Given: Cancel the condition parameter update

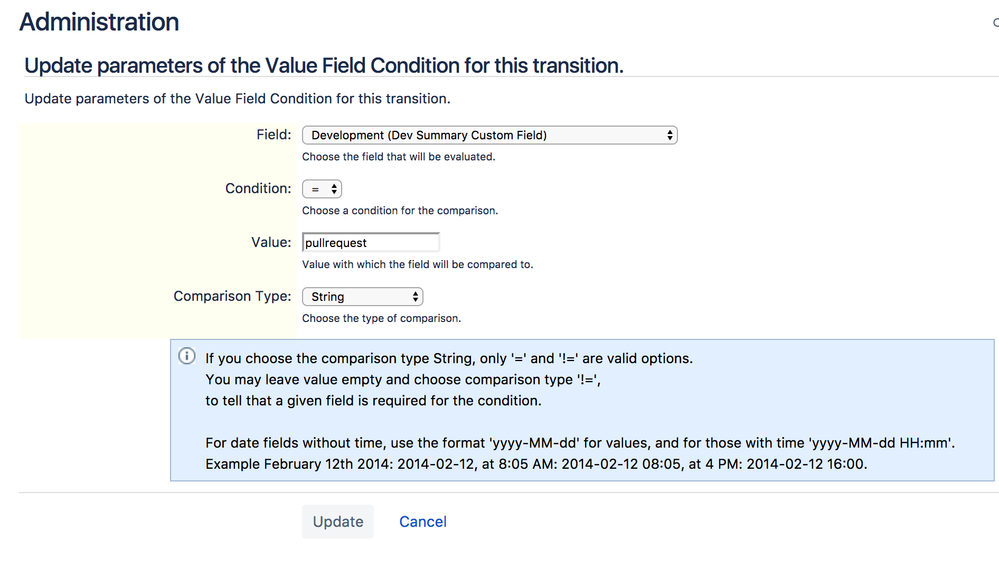Looking at the screenshot, I should click(x=423, y=522).
